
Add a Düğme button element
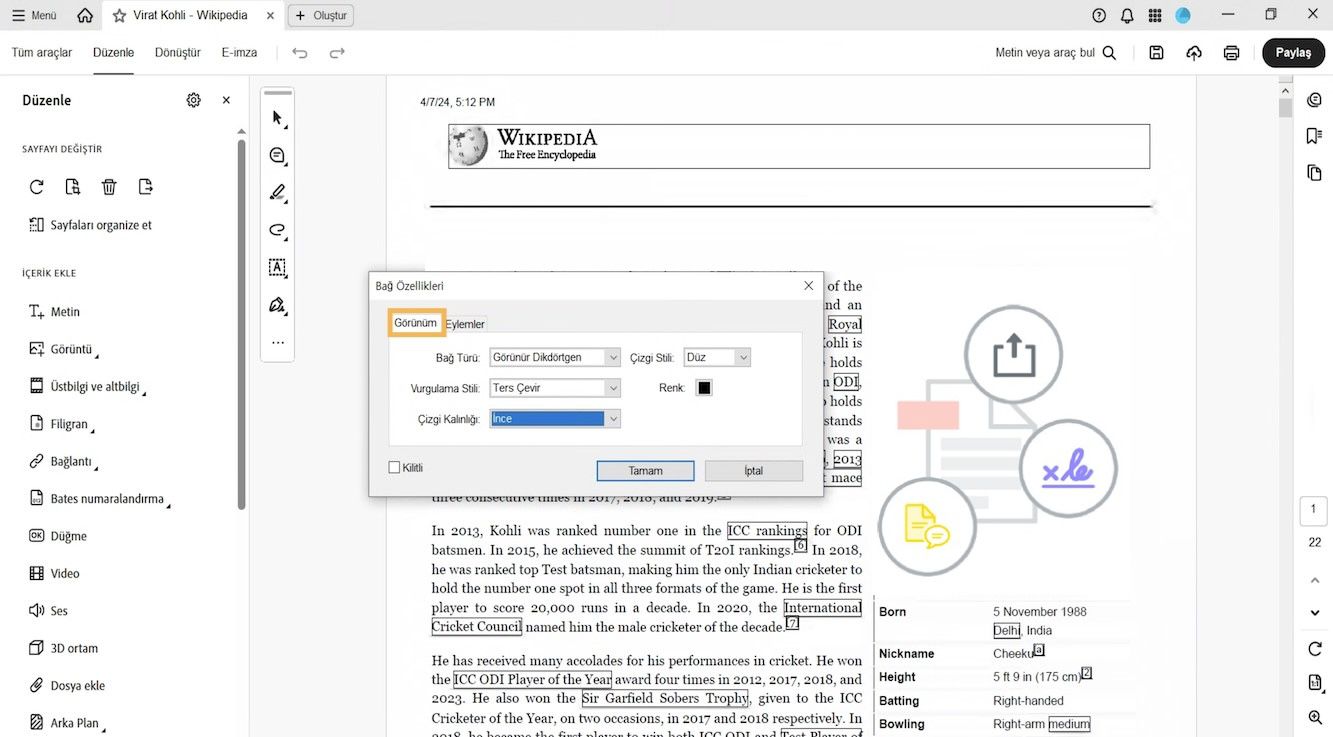pos(58,536)
